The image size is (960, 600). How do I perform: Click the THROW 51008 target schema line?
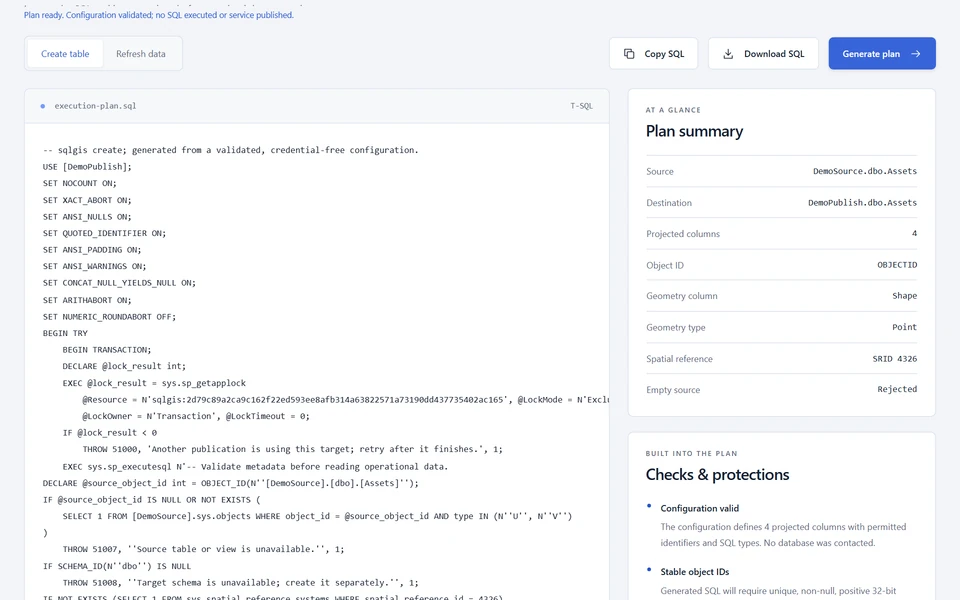click(241, 583)
